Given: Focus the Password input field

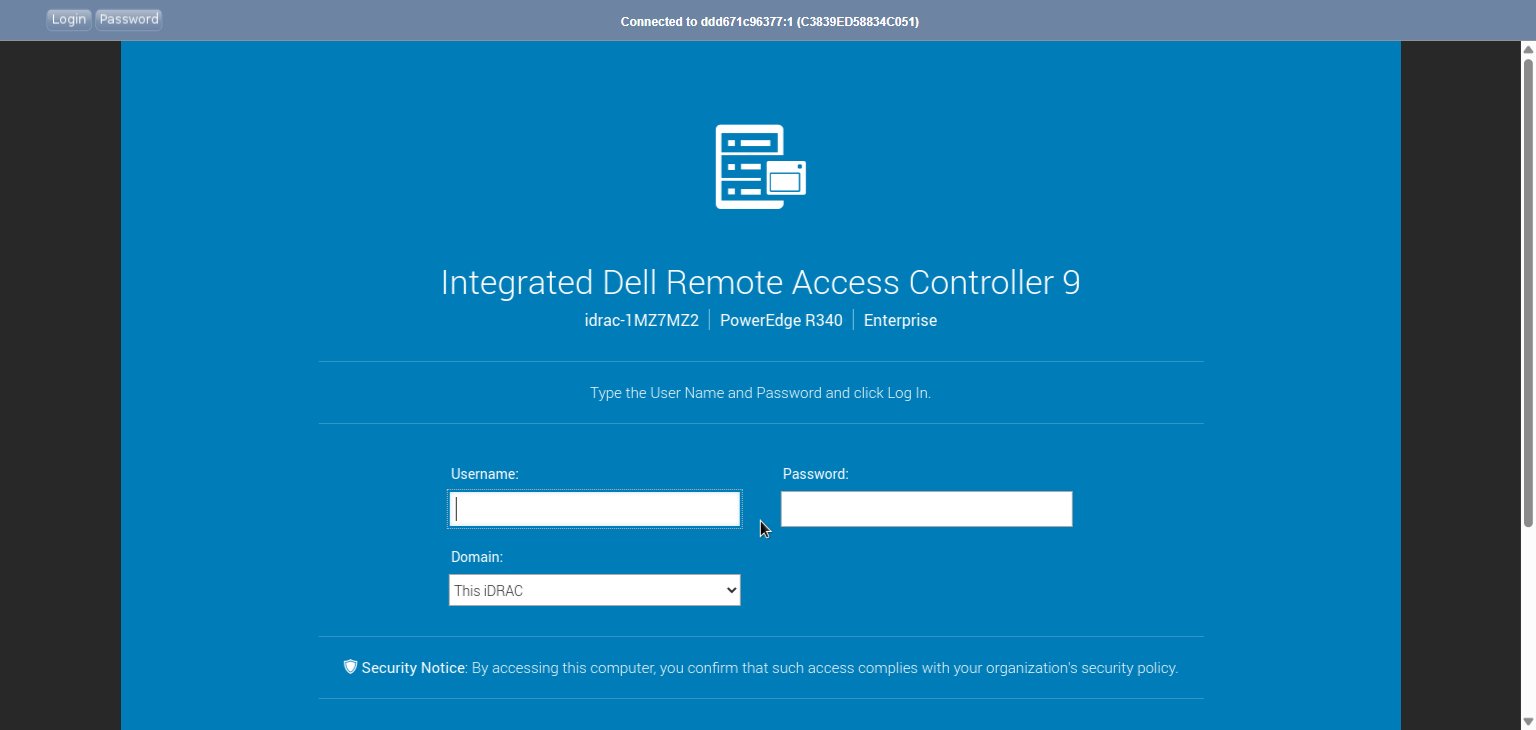Looking at the screenshot, I should tap(926, 509).
